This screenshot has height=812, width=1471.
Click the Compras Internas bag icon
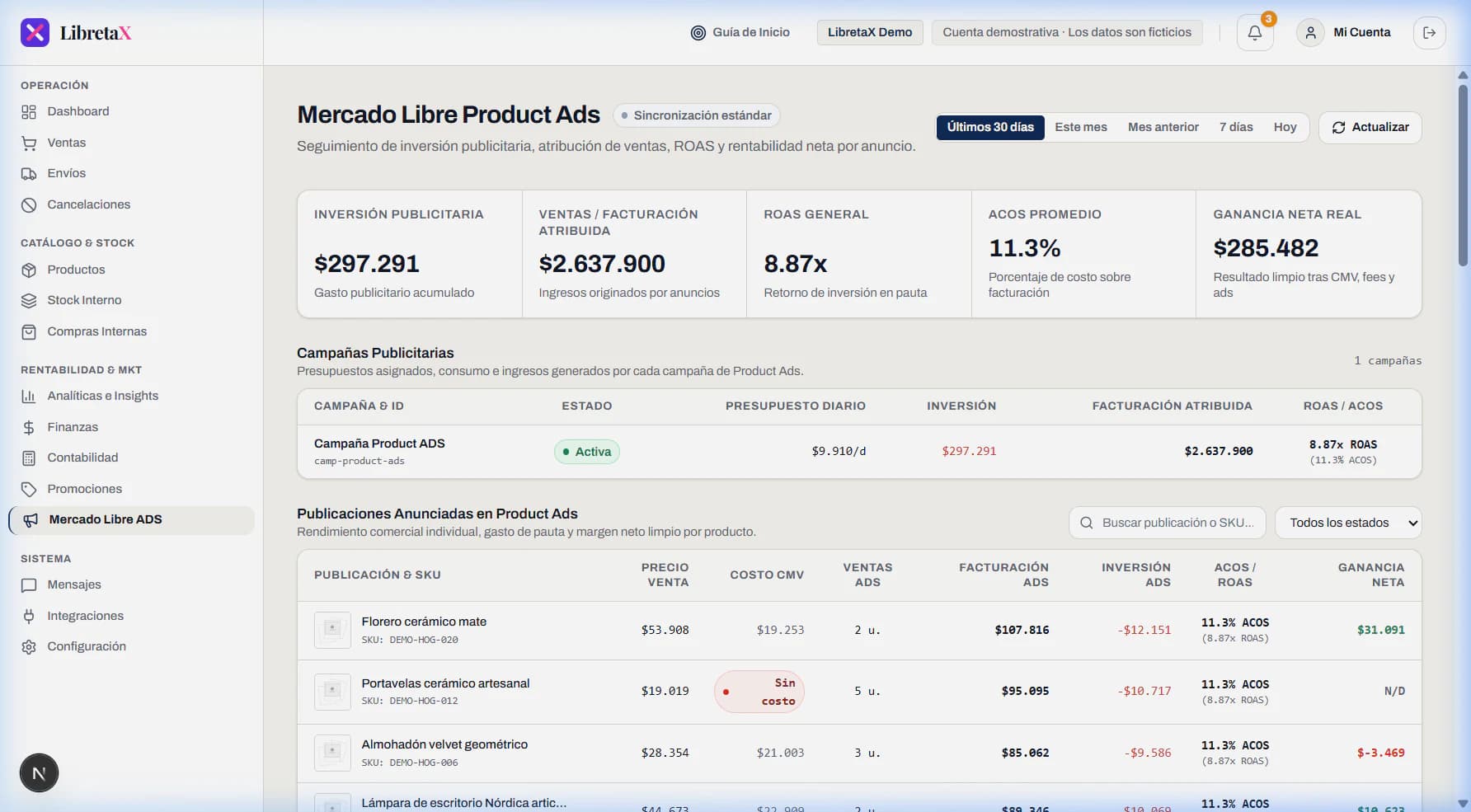tap(29, 332)
